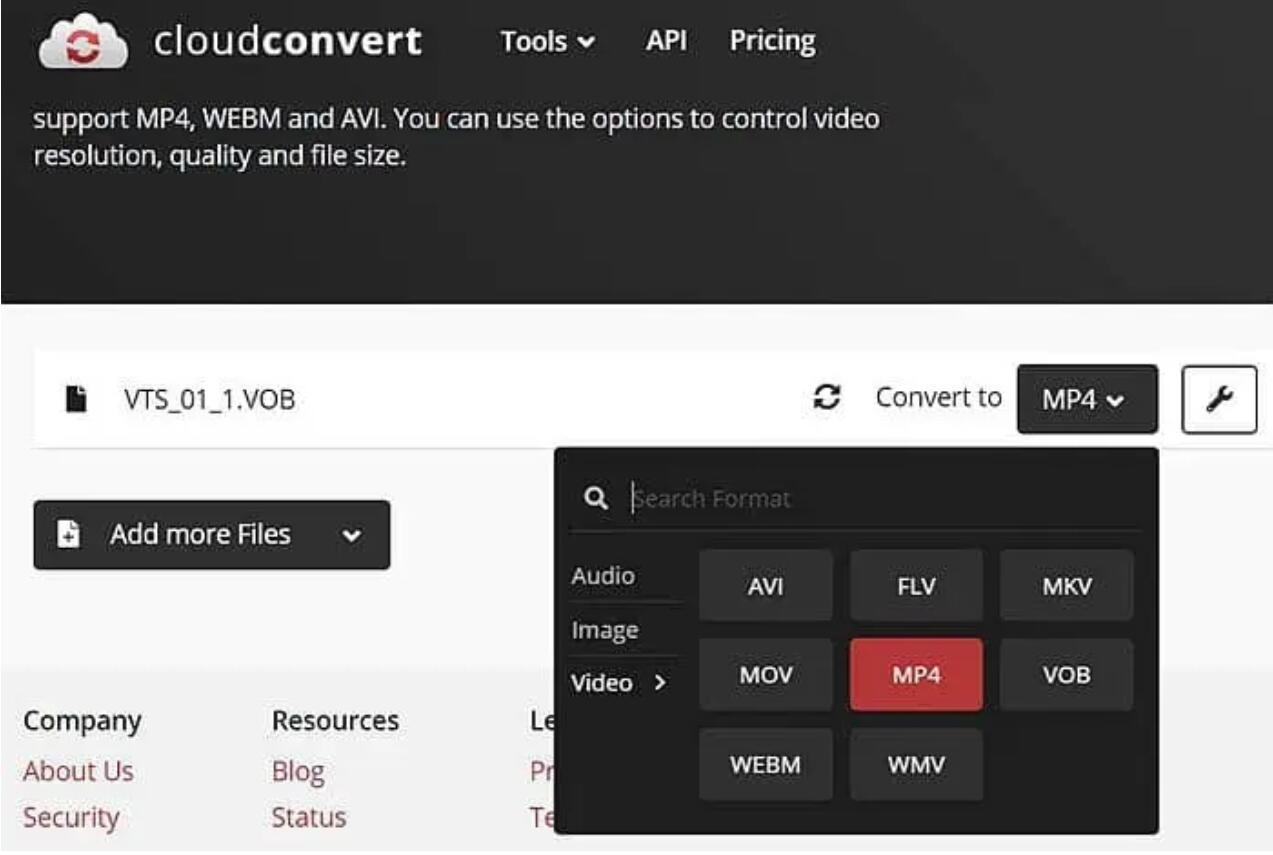Open the Blog link under Resources
This screenshot has height=855, width=1273.
[x=298, y=772]
